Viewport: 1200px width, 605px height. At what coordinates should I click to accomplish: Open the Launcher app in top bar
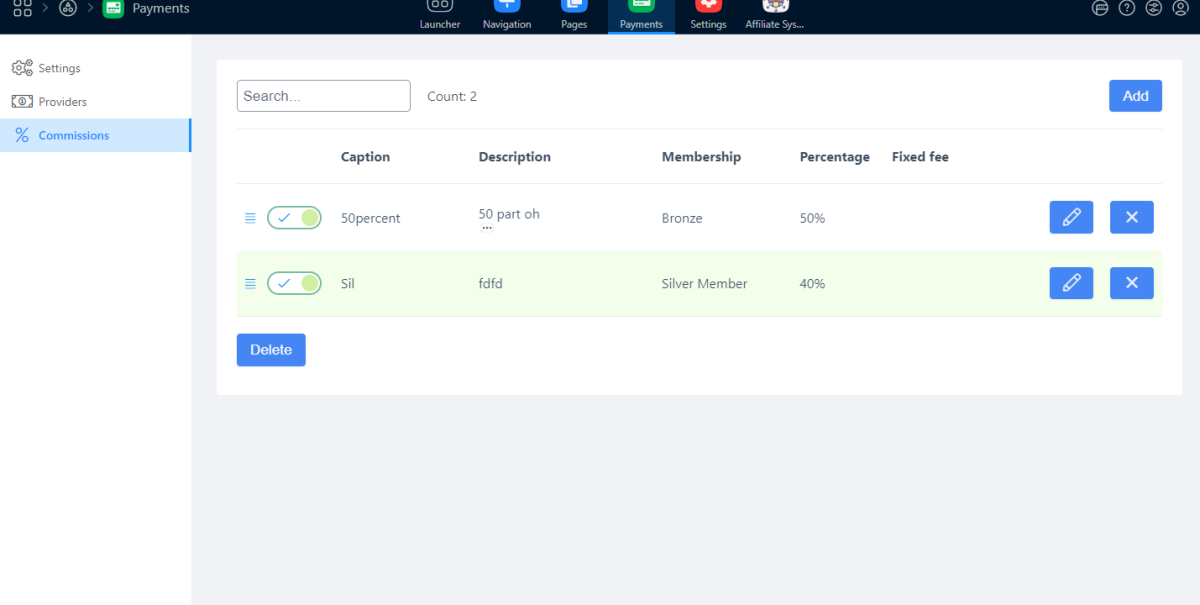click(440, 14)
